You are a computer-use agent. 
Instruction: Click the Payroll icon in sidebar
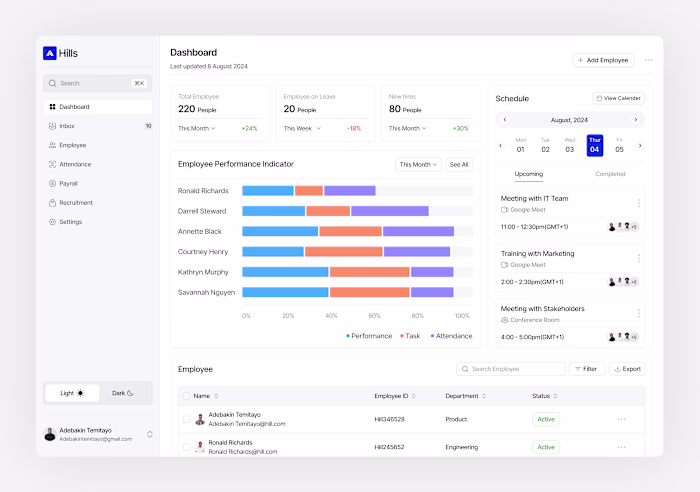(52, 183)
